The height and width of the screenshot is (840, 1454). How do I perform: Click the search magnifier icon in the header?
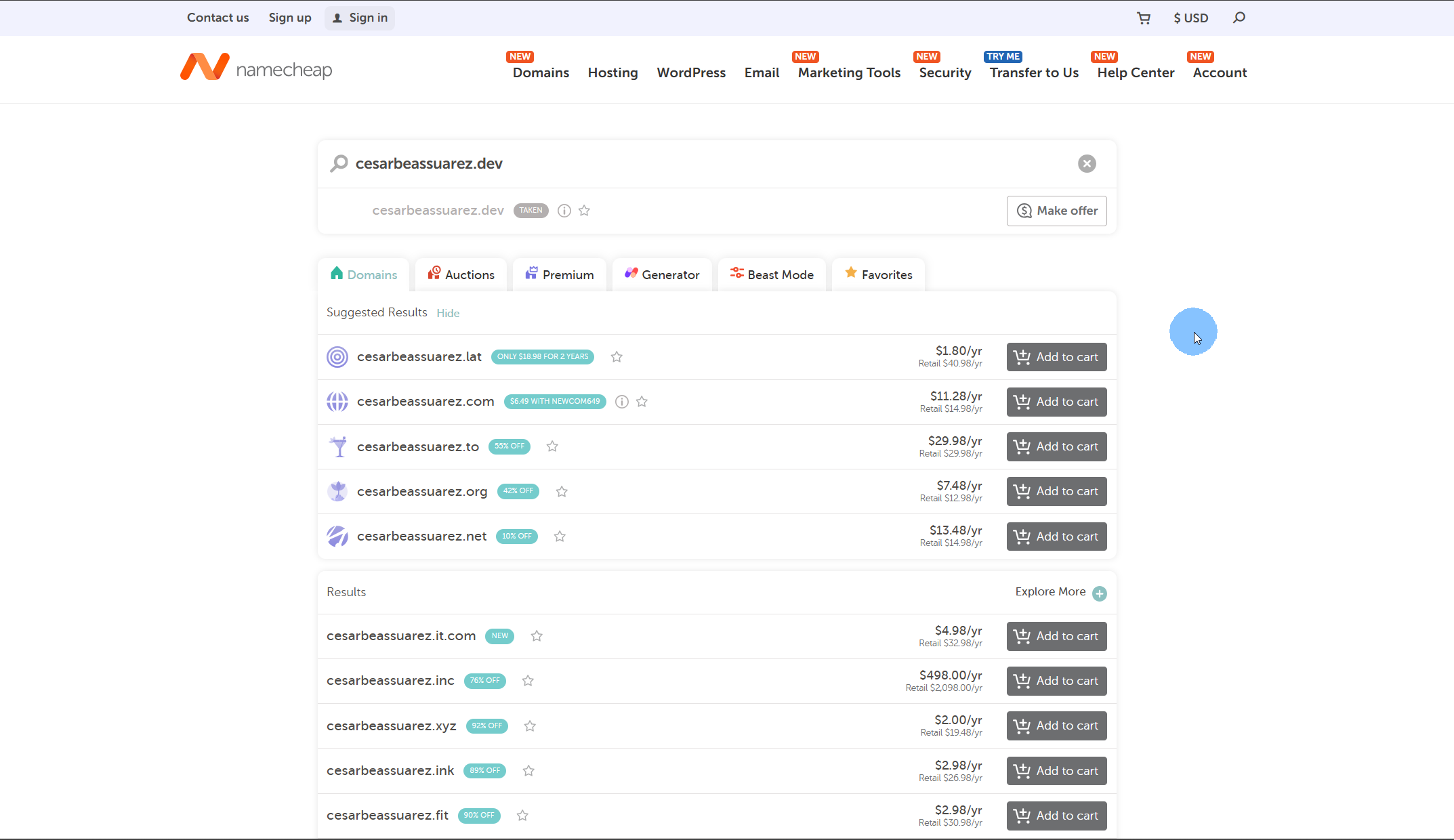pos(1239,18)
